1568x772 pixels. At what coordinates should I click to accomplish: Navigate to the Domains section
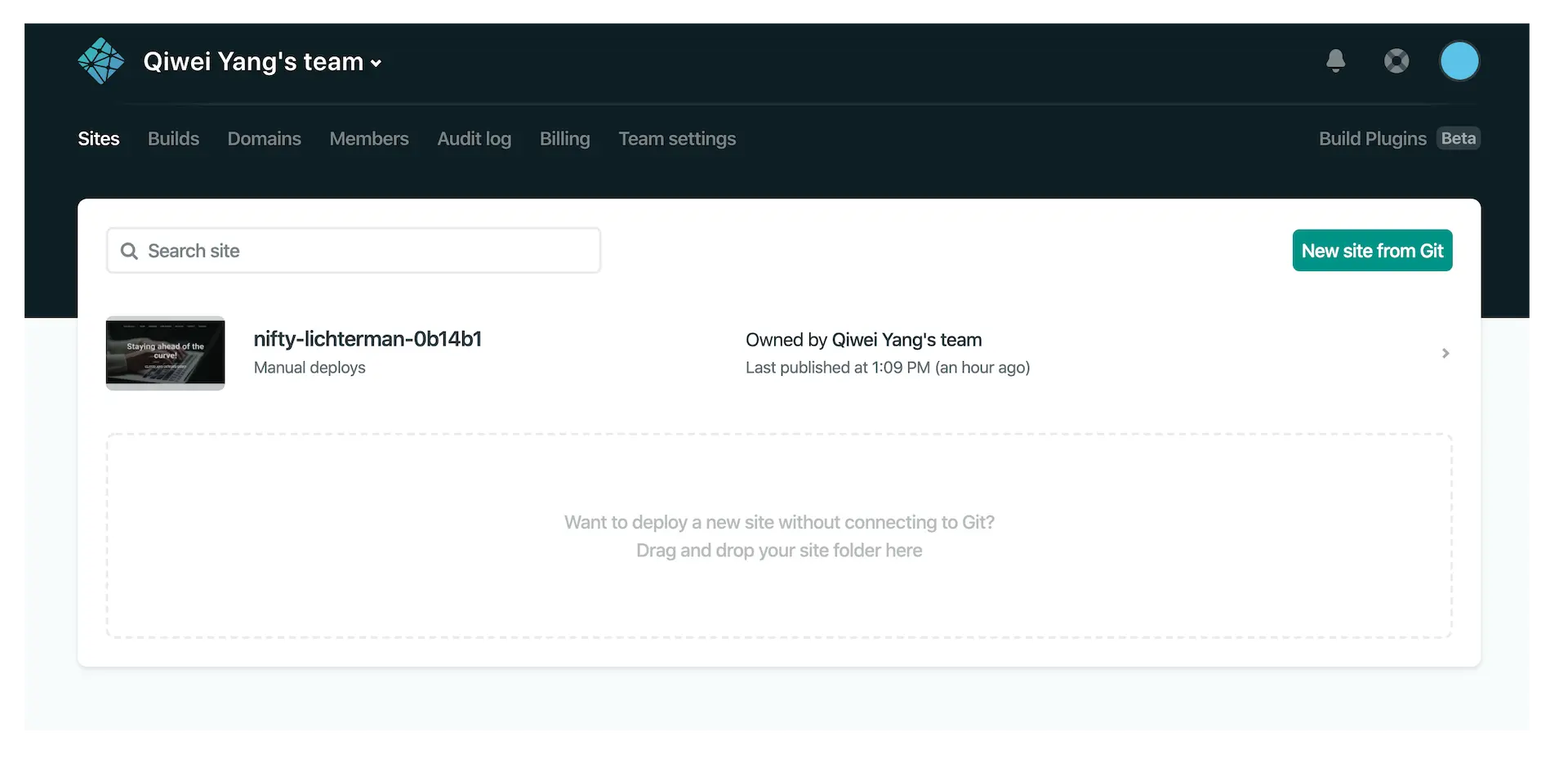coord(264,138)
